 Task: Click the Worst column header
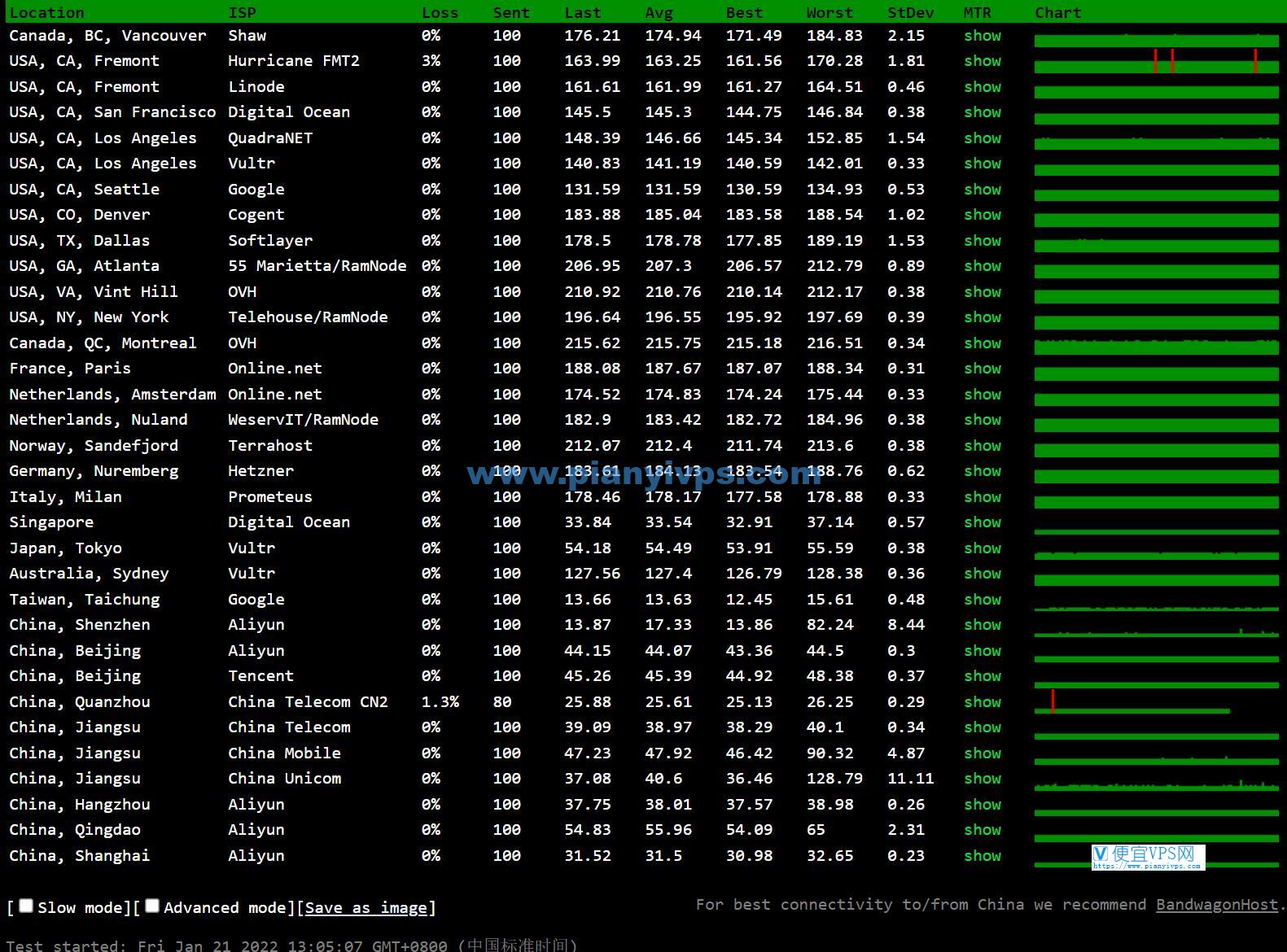point(830,12)
